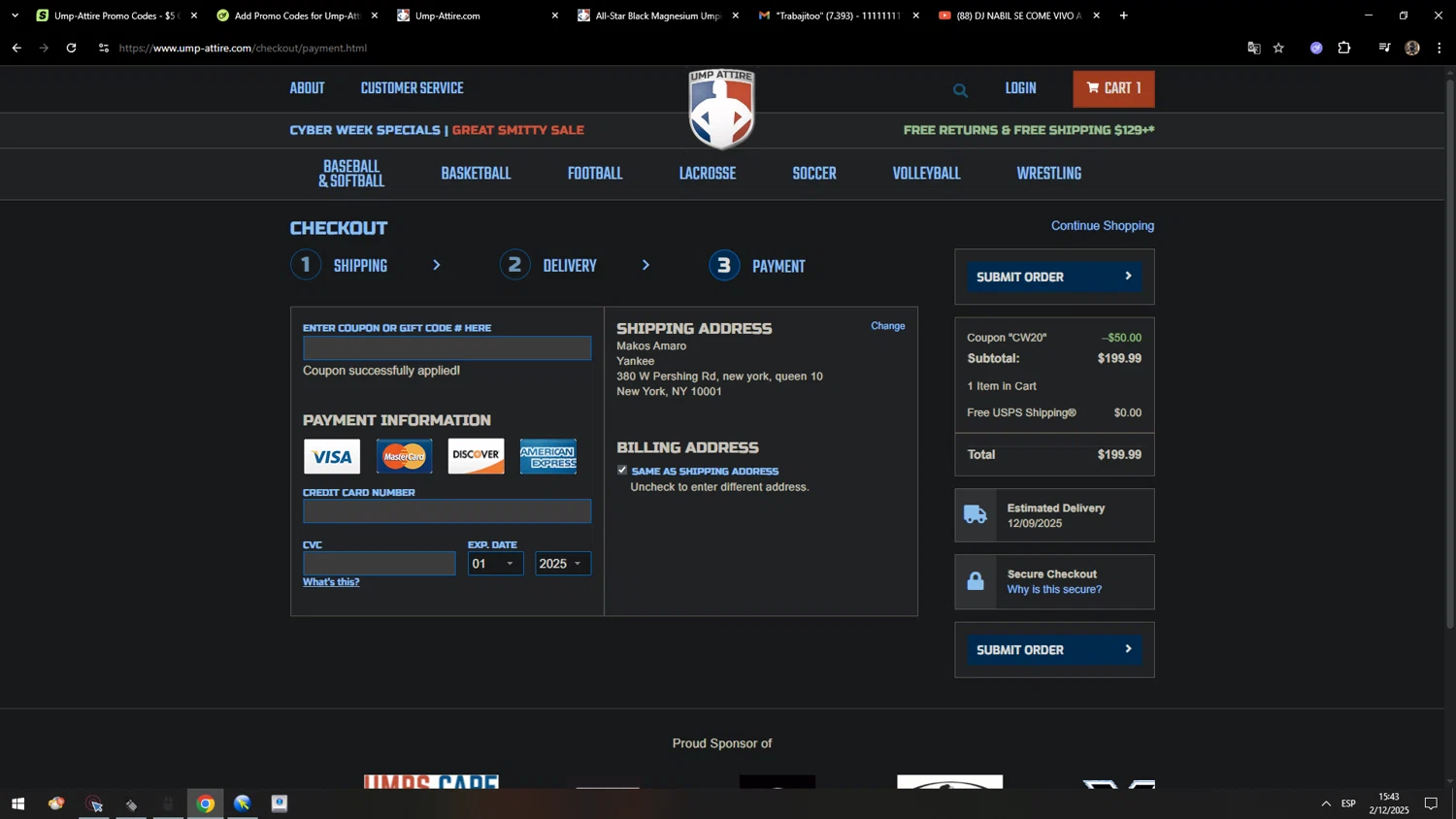Screen dimensions: 1456x819
Task: Open the Cart 1 button
Action: pos(1113,88)
